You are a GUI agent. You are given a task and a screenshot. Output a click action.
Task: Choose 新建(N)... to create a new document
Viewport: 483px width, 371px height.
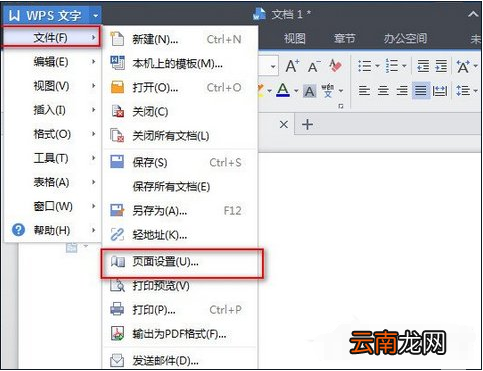180,39
